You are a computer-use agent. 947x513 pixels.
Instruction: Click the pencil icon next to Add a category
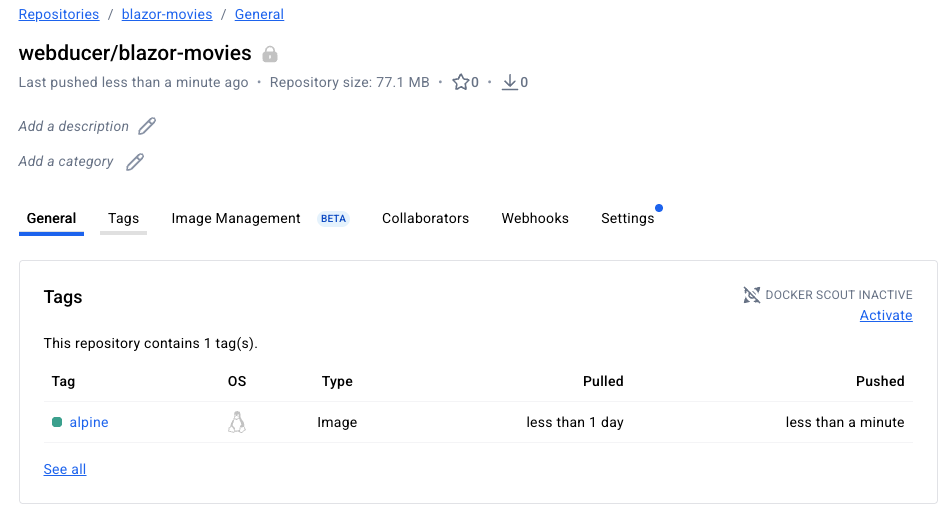pyautogui.click(x=135, y=162)
